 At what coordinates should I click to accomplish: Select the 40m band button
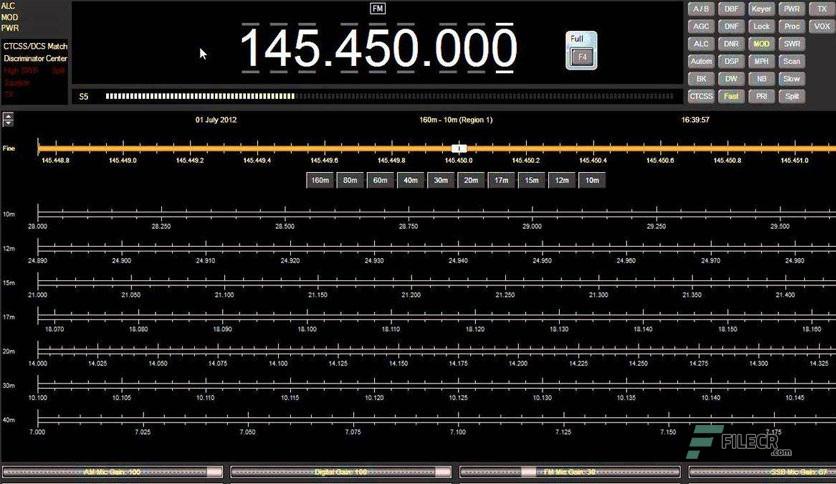click(411, 180)
